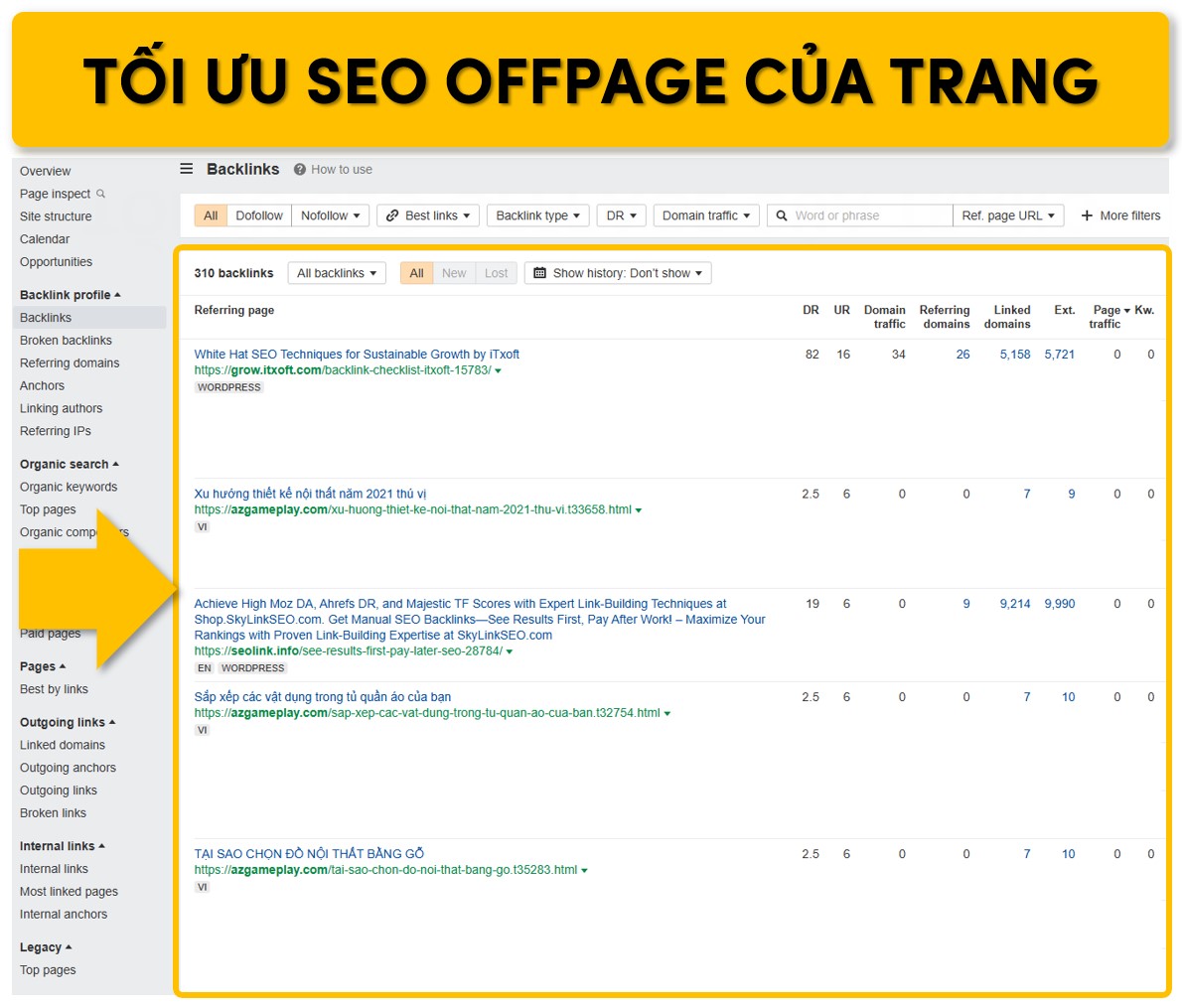This screenshot has width=1182, height=1008.
Task: Click the calendar icon in Show history
Action: (539, 273)
